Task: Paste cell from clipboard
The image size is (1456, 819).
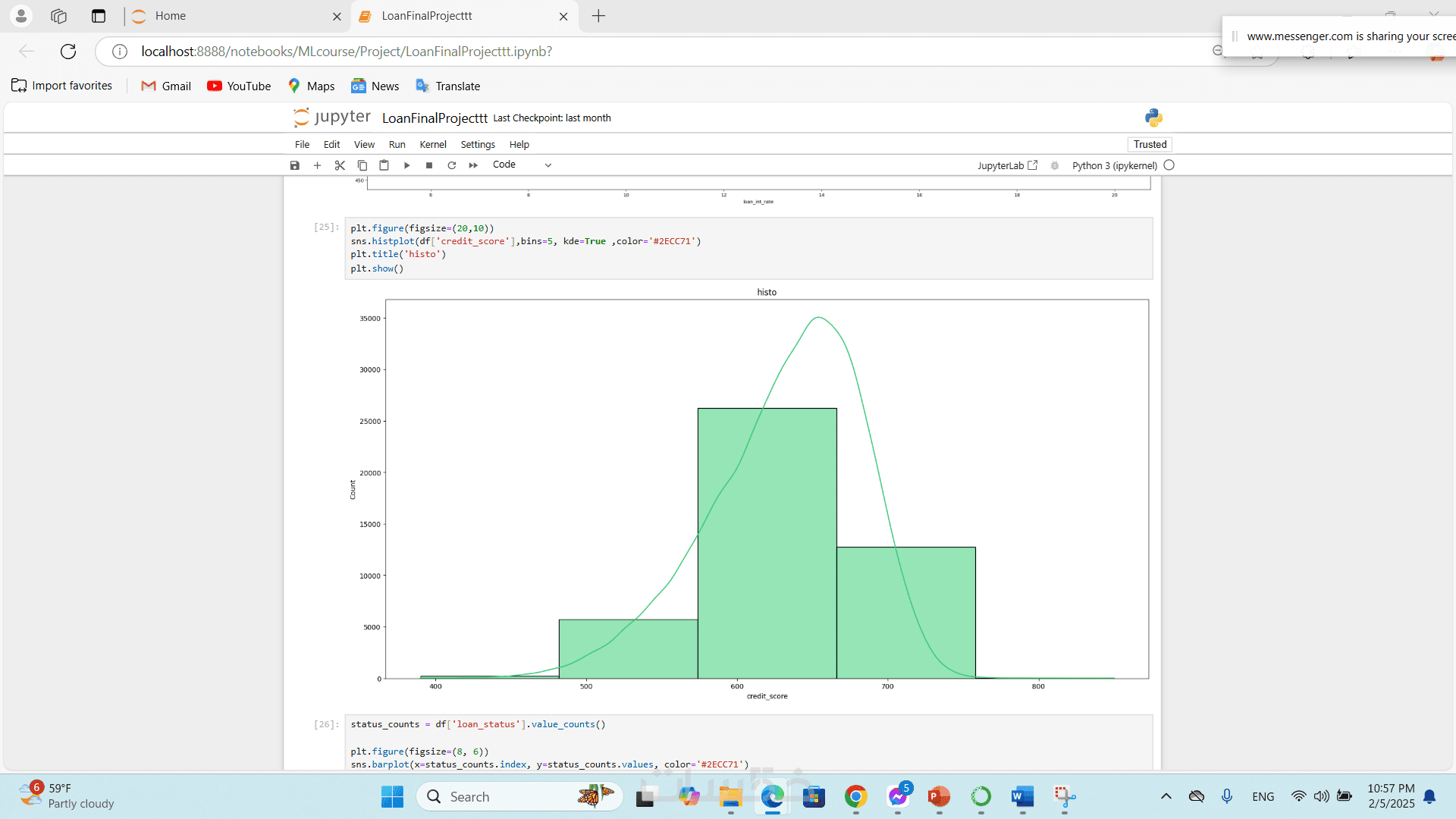Action: (384, 165)
